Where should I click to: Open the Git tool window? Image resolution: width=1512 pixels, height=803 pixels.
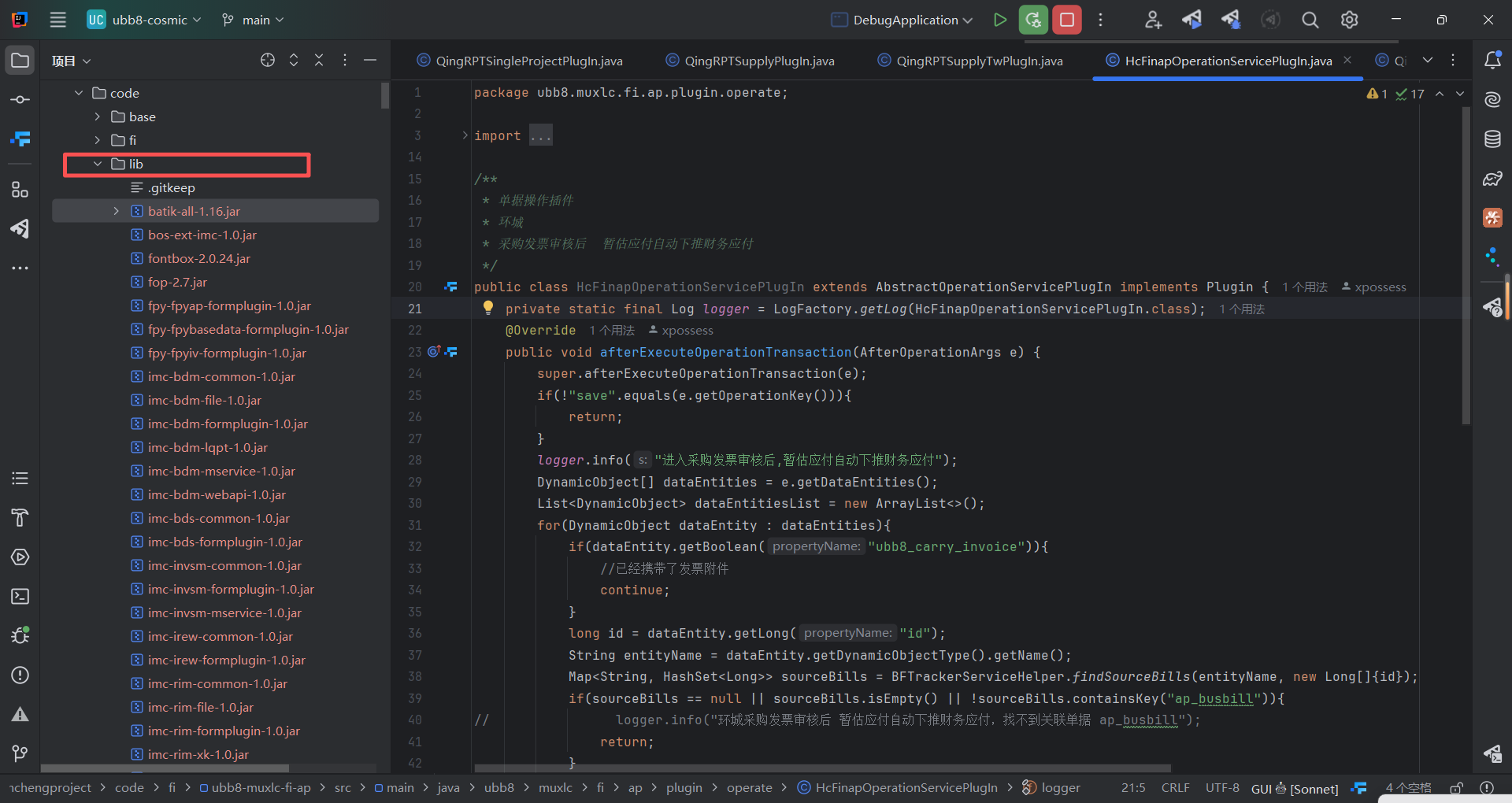pyautogui.click(x=20, y=753)
